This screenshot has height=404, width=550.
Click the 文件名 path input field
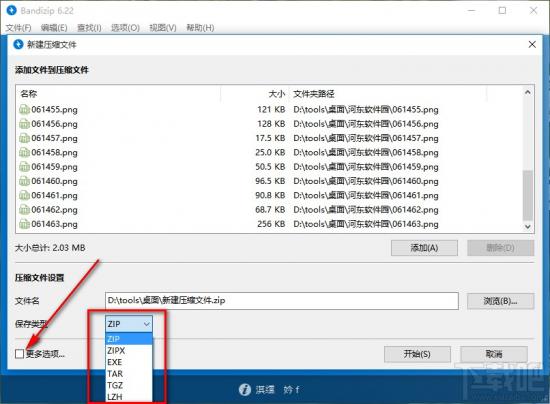coord(282,301)
